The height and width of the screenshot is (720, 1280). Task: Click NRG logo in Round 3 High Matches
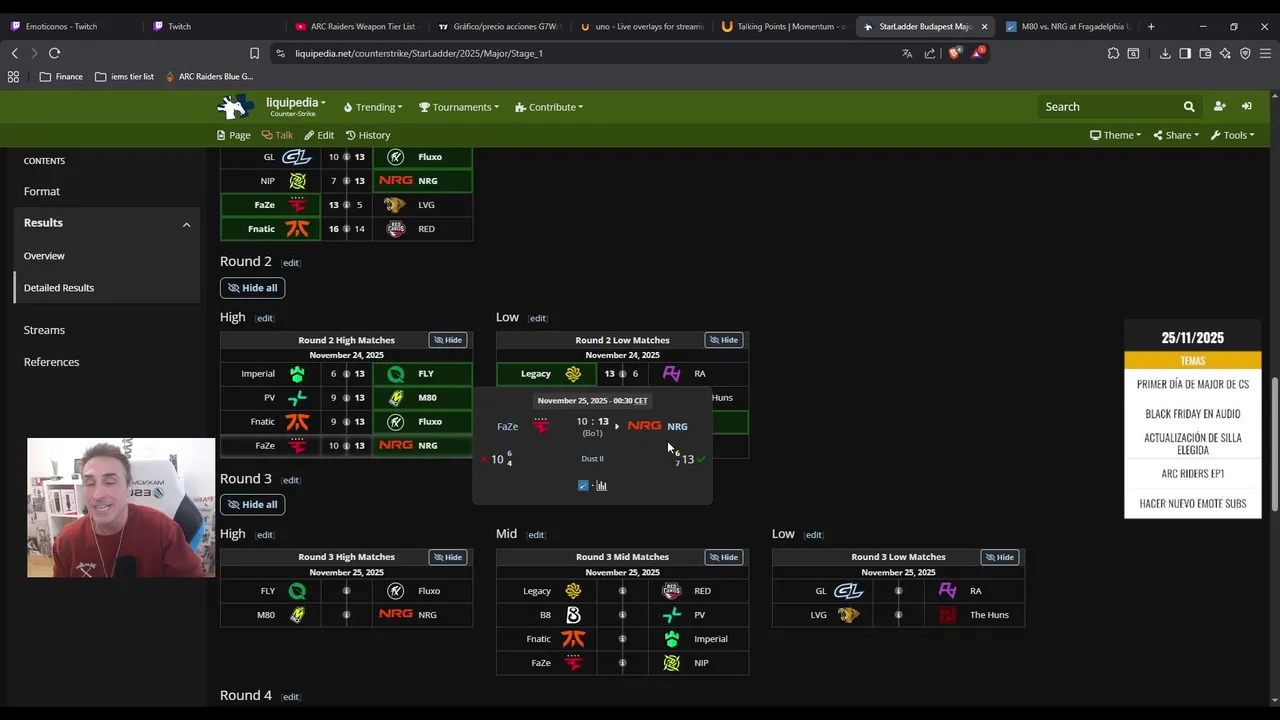(x=396, y=614)
